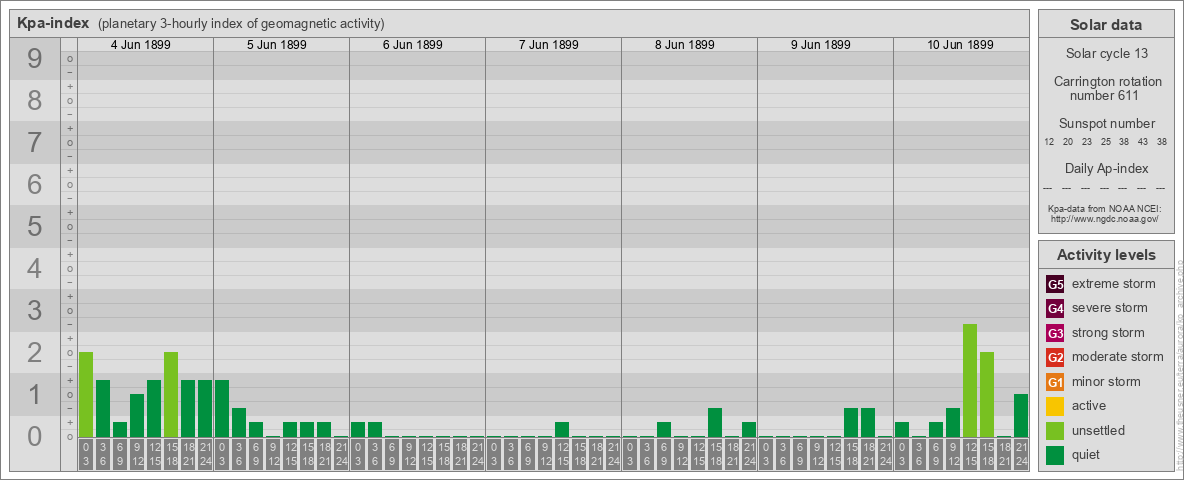Click the tallest 12-15h bar on 10 Jun
The width and height of the screenshot is (1184, 480).
tap(970, 380)
